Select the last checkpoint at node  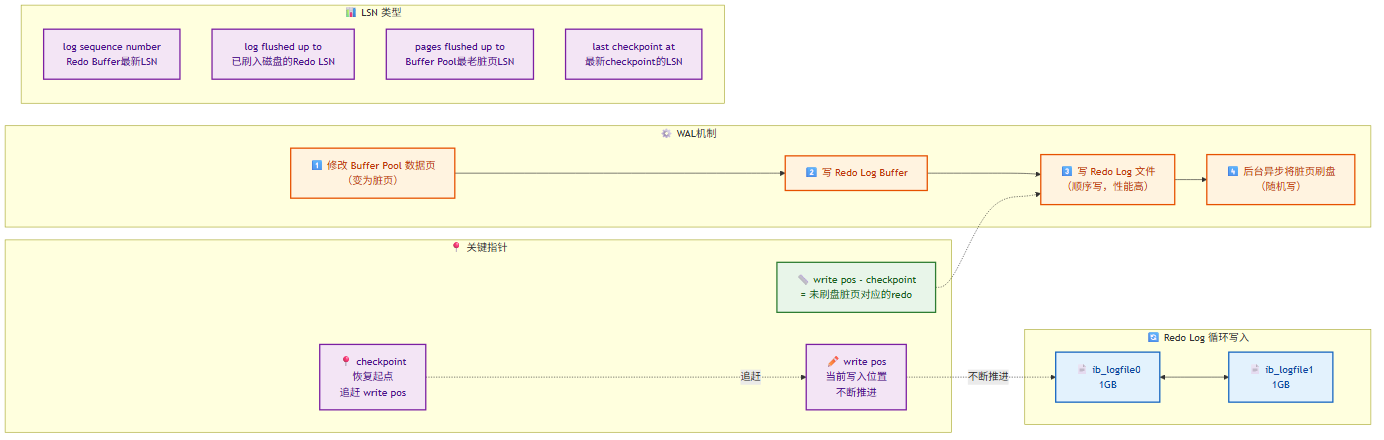click(634, 54)
